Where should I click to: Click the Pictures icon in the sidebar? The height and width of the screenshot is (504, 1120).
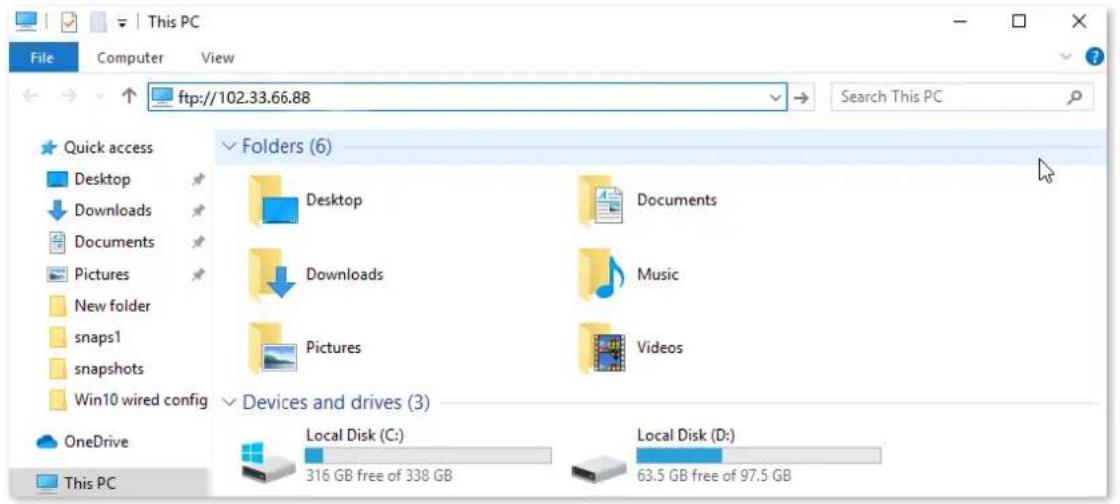coord(57,274)
